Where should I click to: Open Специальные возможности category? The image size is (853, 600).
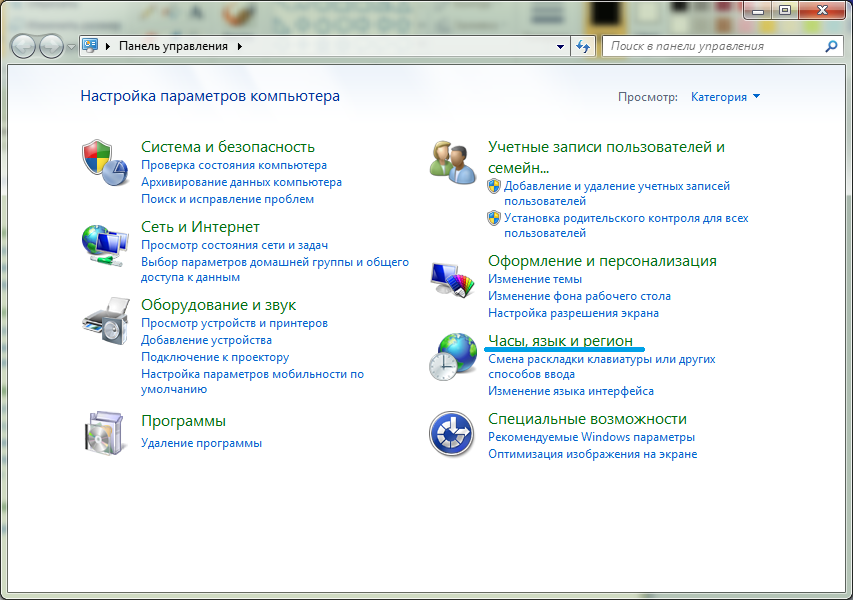[587, 419]
